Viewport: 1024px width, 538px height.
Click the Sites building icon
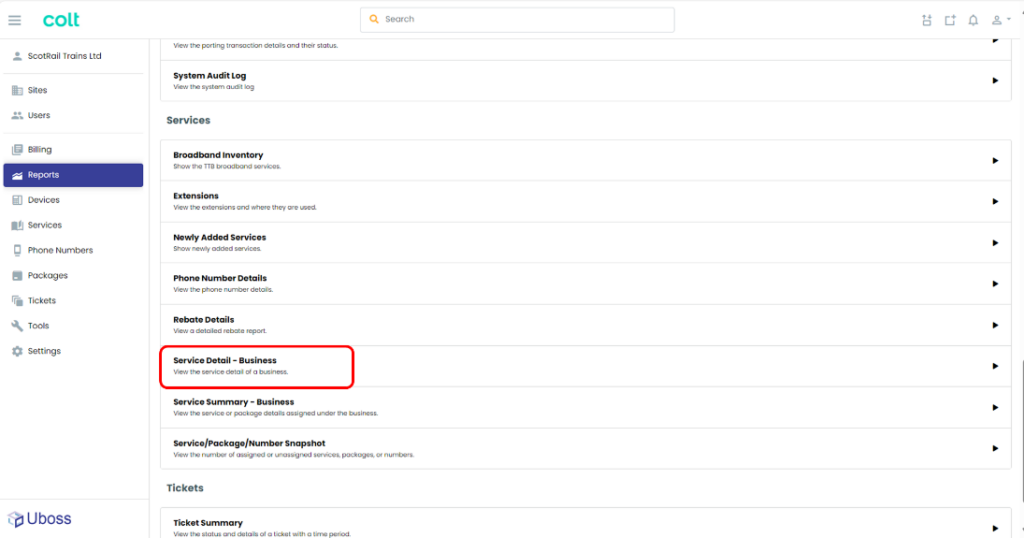[17, 90]
